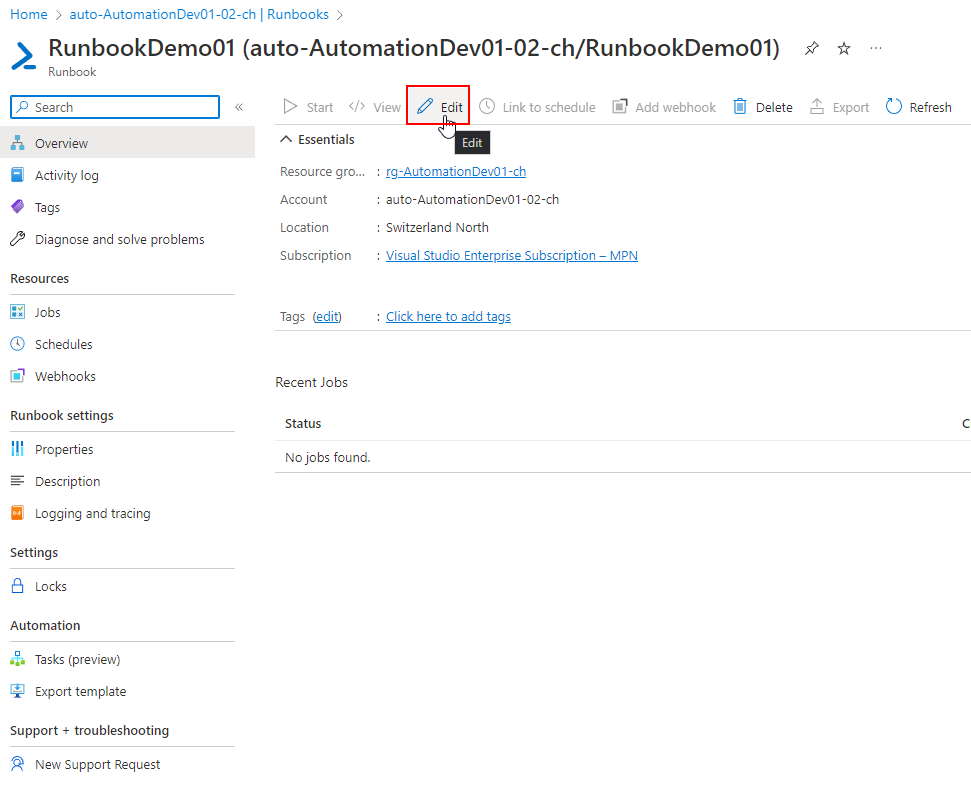The height and width of the screenshot is (797, 971).
Task: Click account value auto-AutomationDev01-02-ch
Action: point(472,199)
